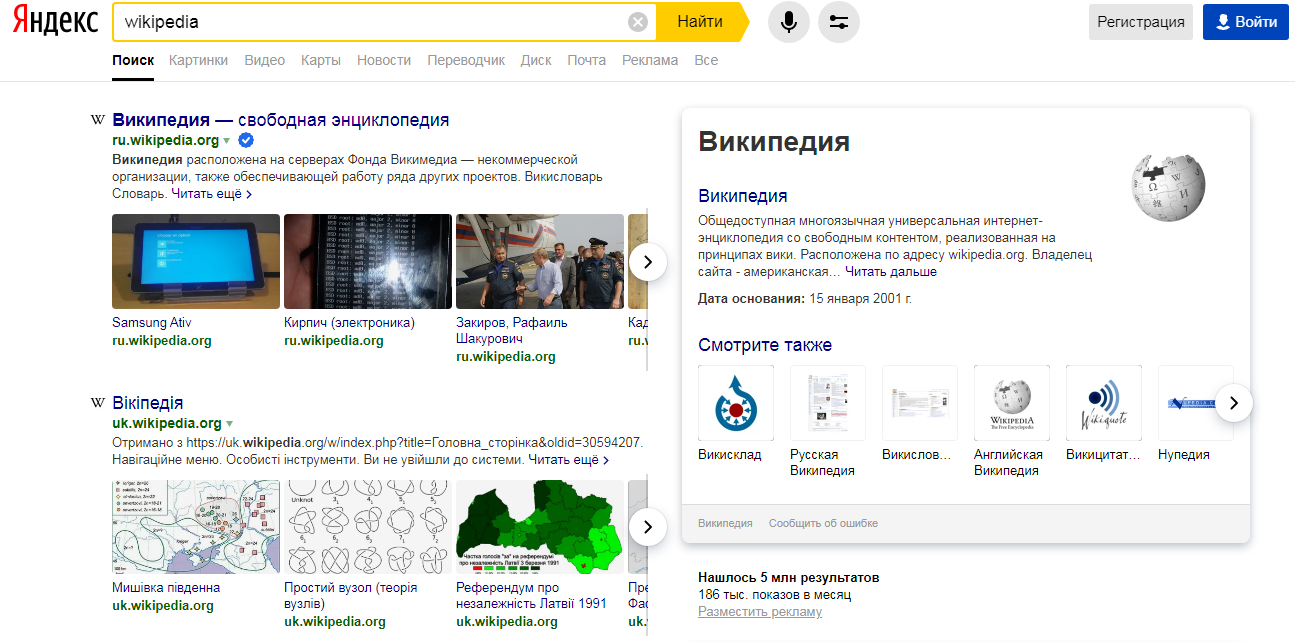This screenshot has height=642, width=1295.
Task: Click the Яндекс logo
Action: point(55,22)
